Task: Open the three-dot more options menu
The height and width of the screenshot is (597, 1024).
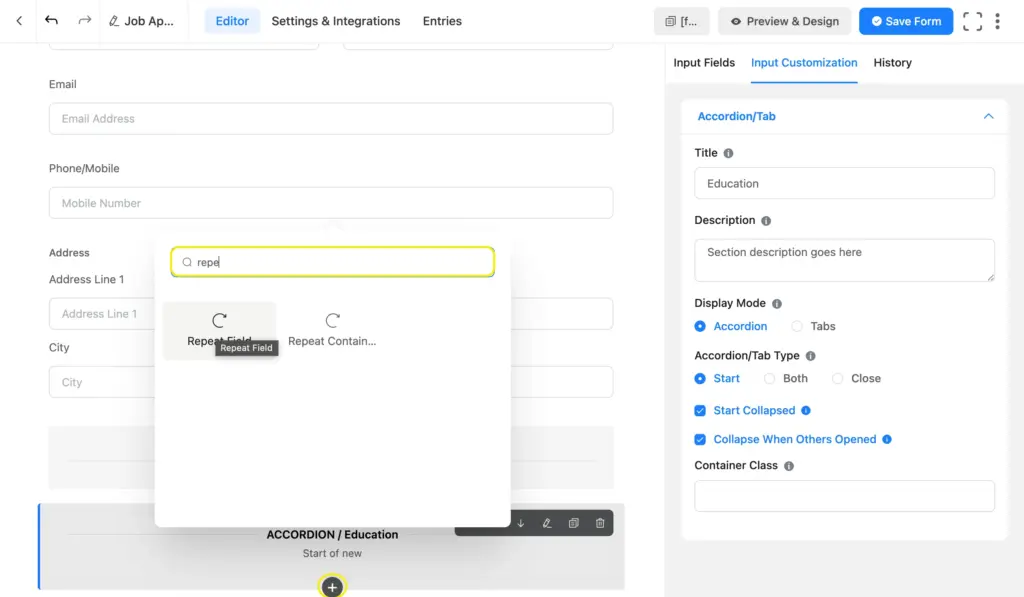Action: 997,21
